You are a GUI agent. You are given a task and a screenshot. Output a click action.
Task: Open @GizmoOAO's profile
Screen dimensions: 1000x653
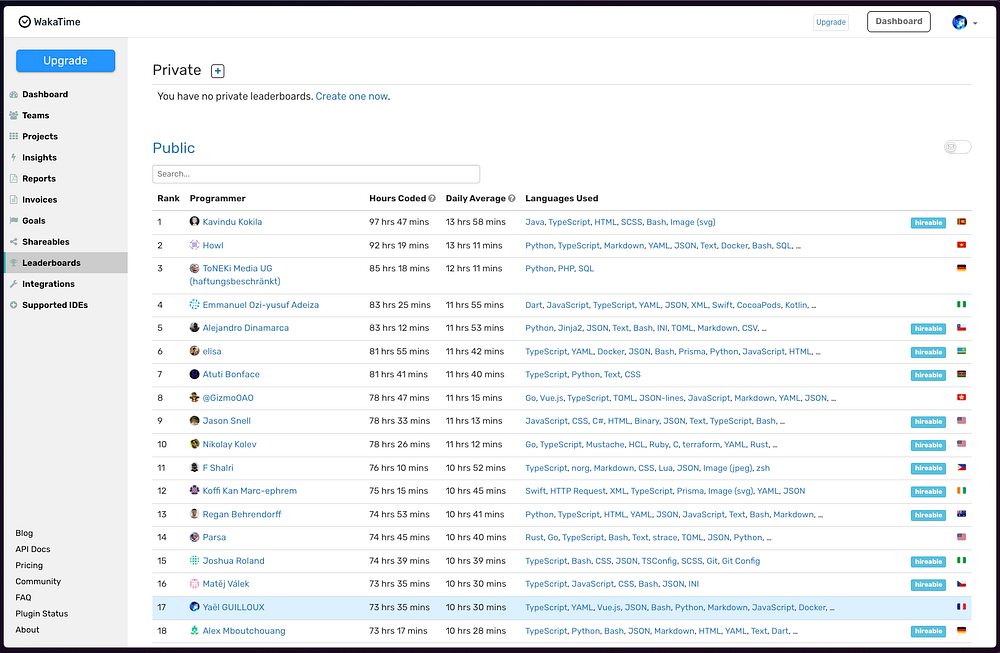pyautogui.click(x=228, y=398)
